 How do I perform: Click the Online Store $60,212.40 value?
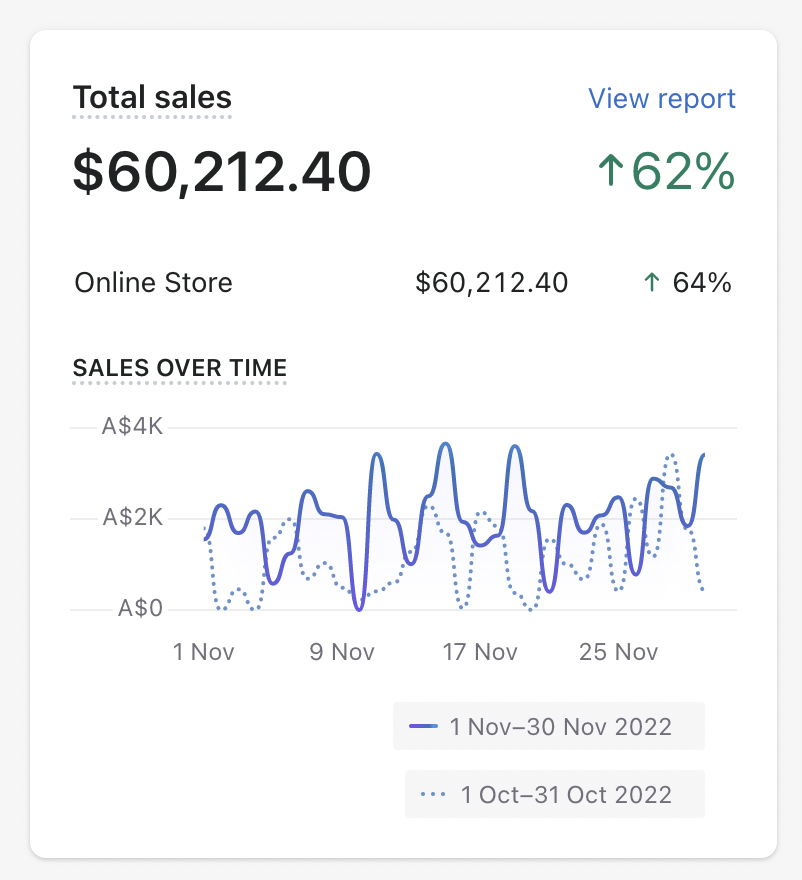pos(491,283)
